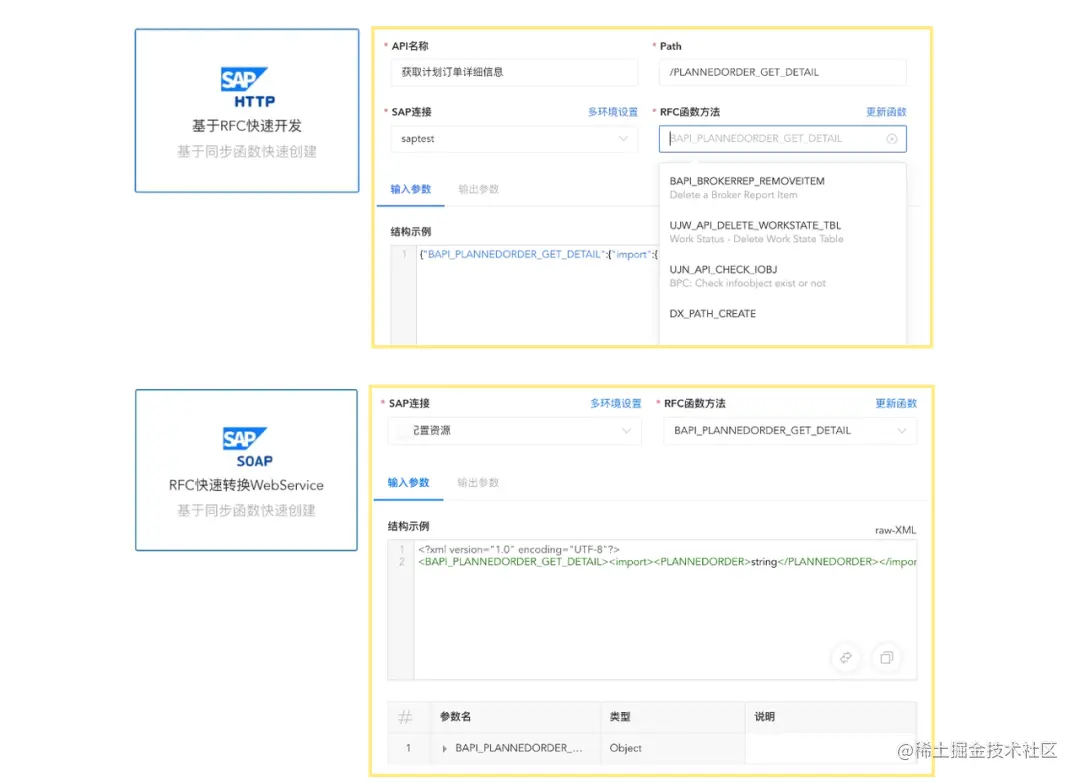This screenshot has height=783, width=1080.
Task: Open the saptest SAP连接 dropdown
Action: [x=513, y=138]
